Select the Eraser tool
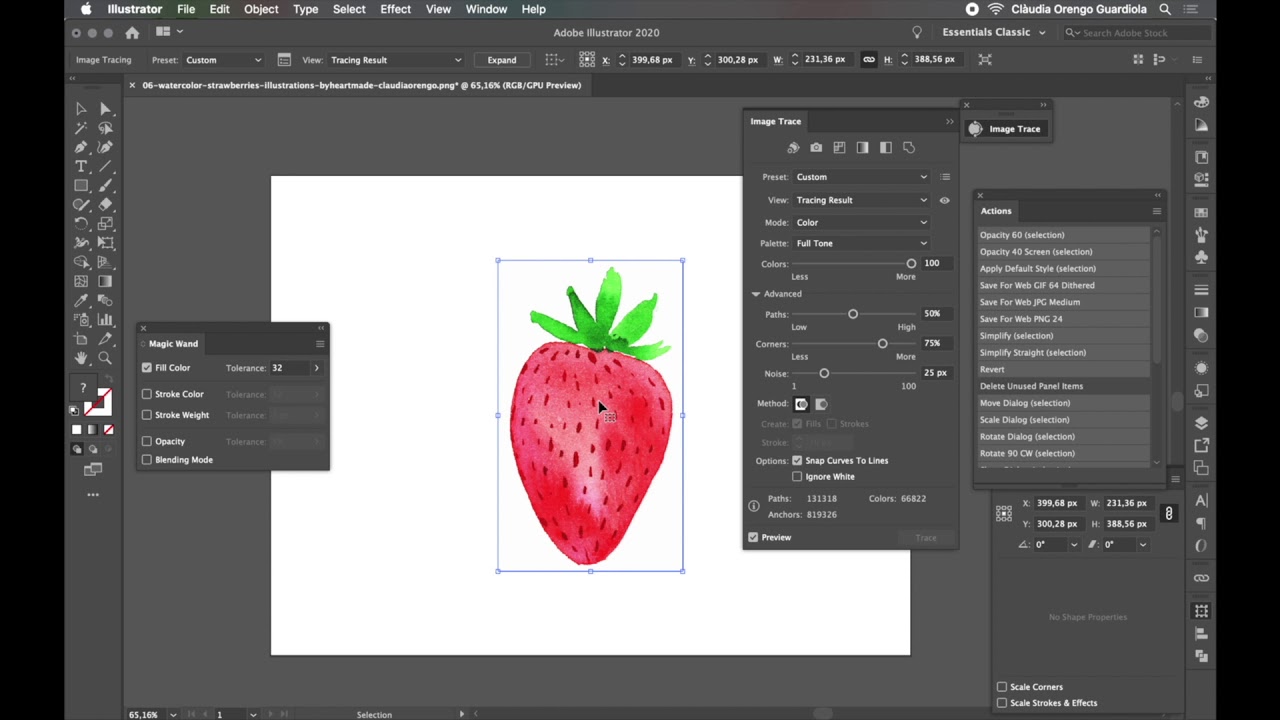Screen dimensions: 1280x720 click(x=105, y=204)
